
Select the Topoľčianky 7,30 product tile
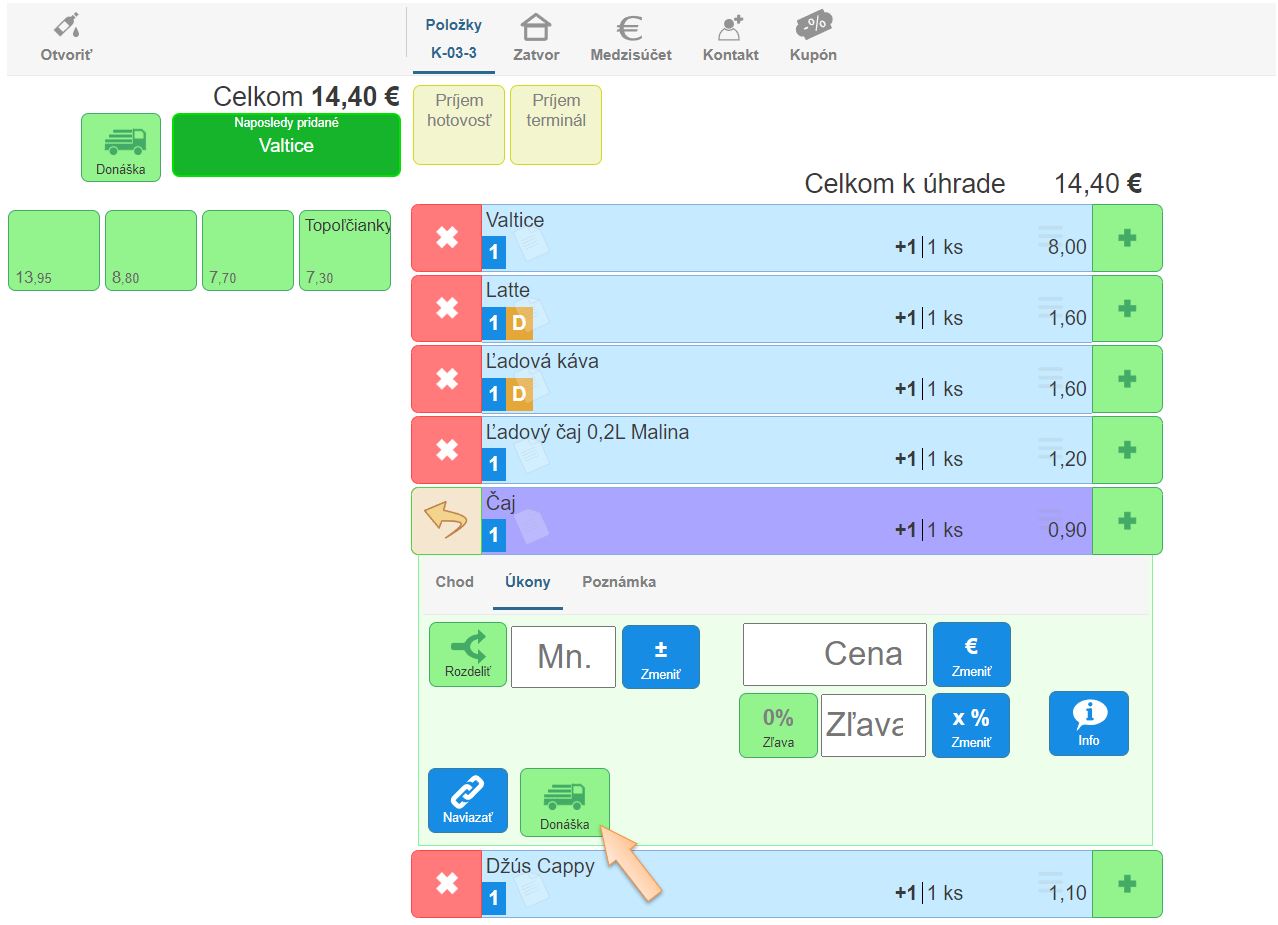click(x=345, y=250)
